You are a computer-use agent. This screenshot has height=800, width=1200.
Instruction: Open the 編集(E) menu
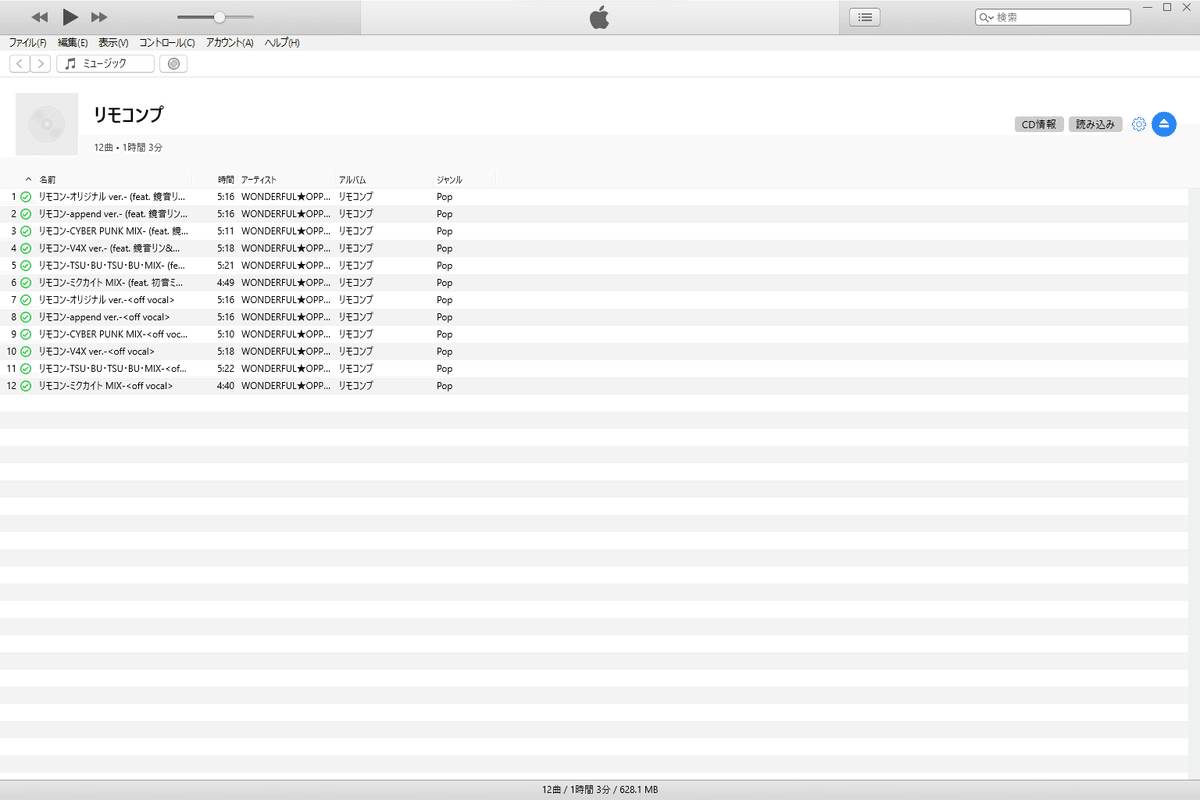click(x=73, y=43)
